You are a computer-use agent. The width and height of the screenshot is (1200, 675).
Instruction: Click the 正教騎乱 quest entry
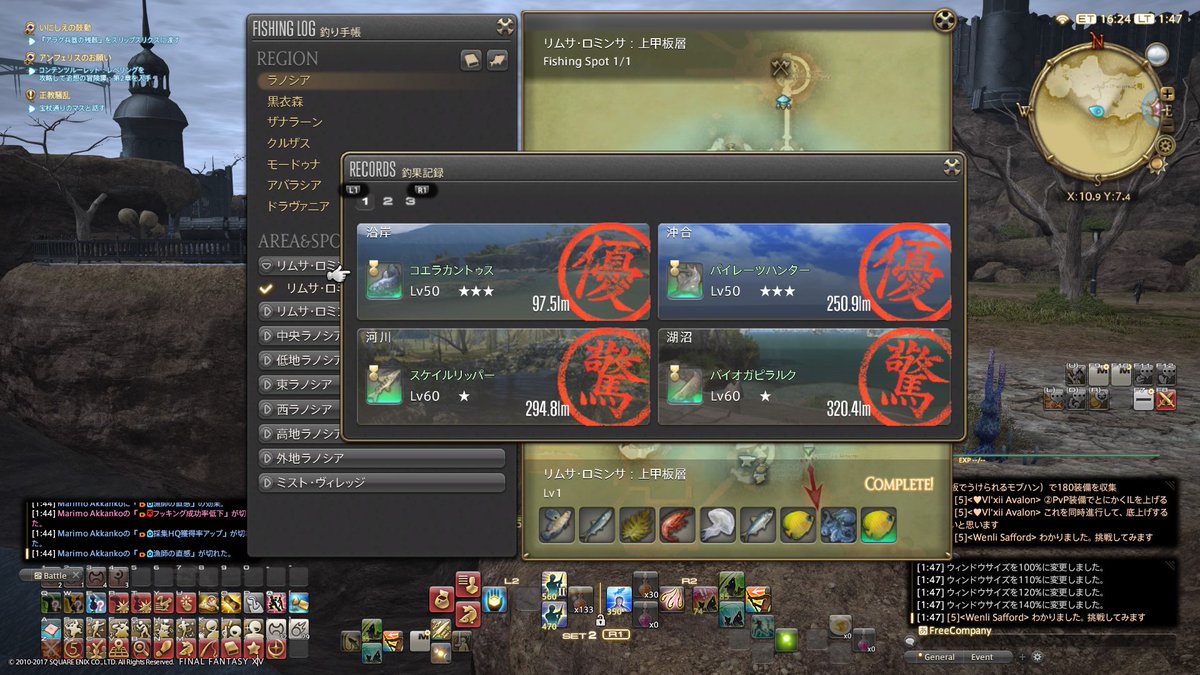pos(56,96)
